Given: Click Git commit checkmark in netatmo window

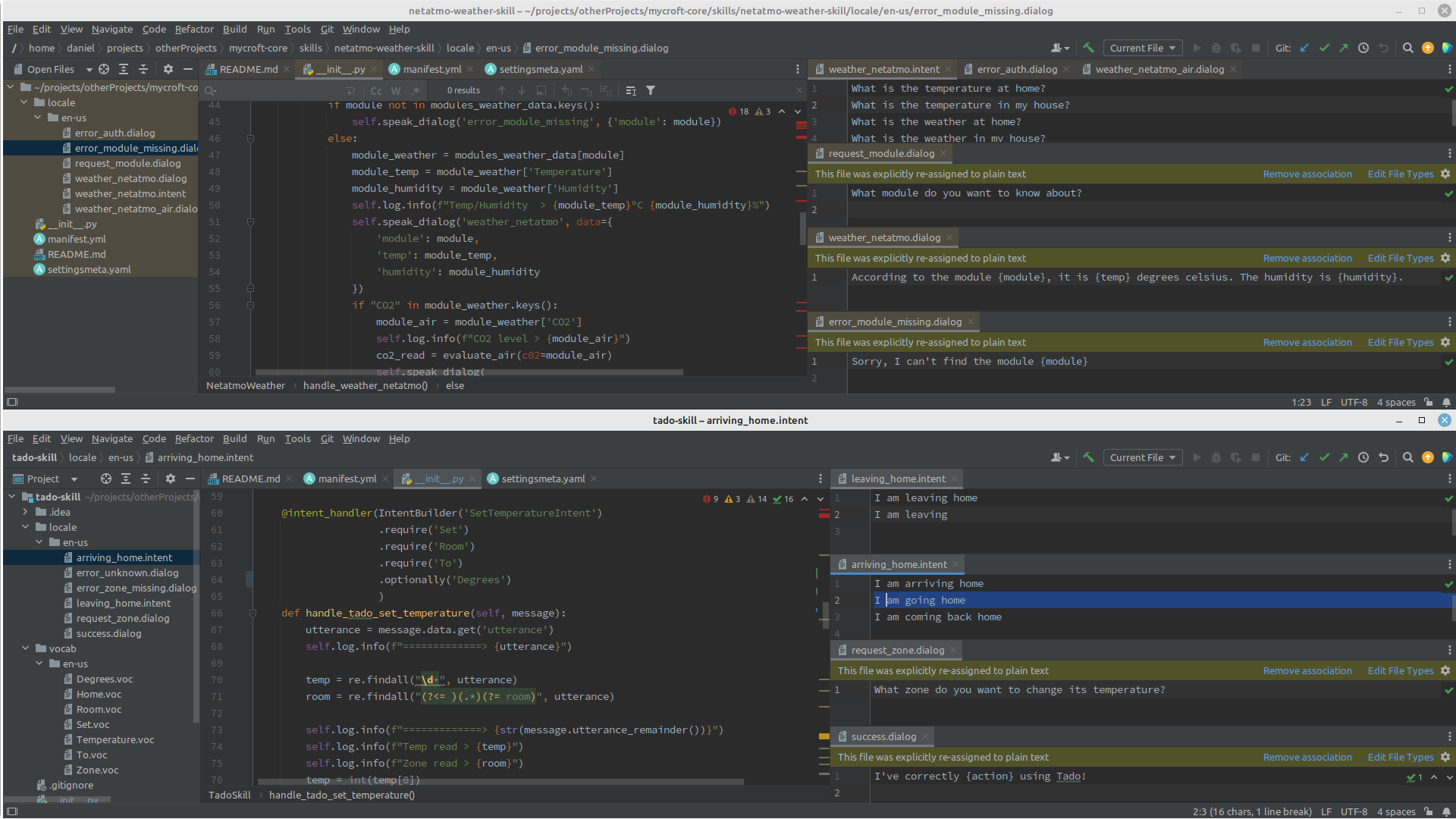Looking at the screenshot, I should coord(1324,48).
